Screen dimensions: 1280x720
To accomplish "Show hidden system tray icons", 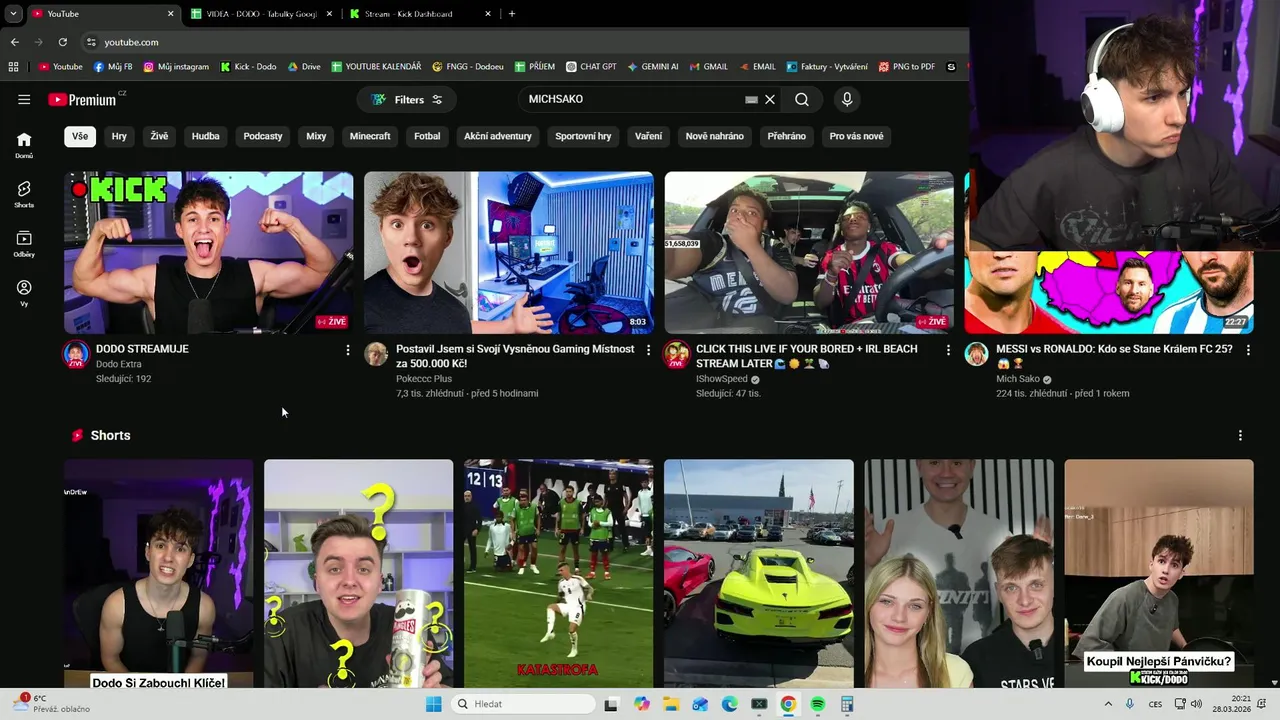I will click(1108, 704).
